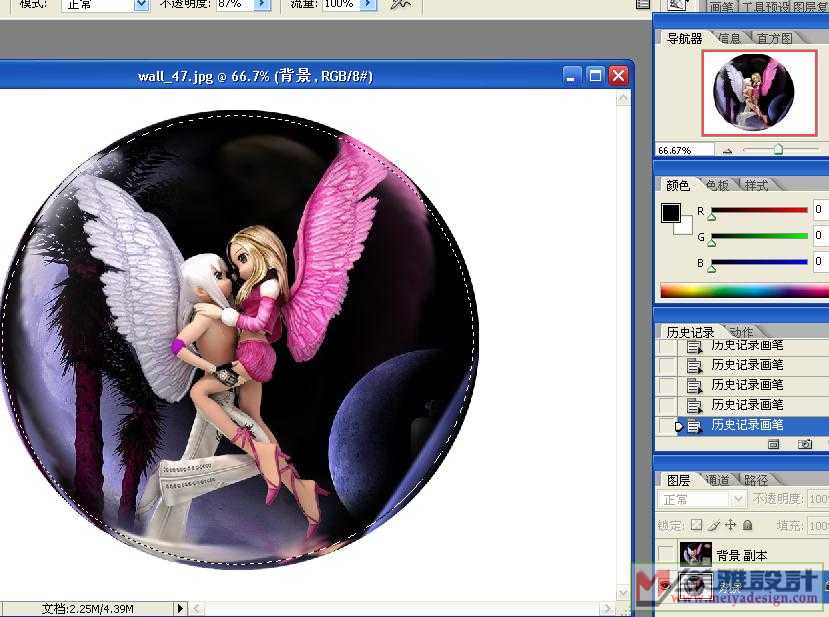
Task: Pick a color from the spectrum ramp
Action: pyautogui.click(x=744, y=290)
